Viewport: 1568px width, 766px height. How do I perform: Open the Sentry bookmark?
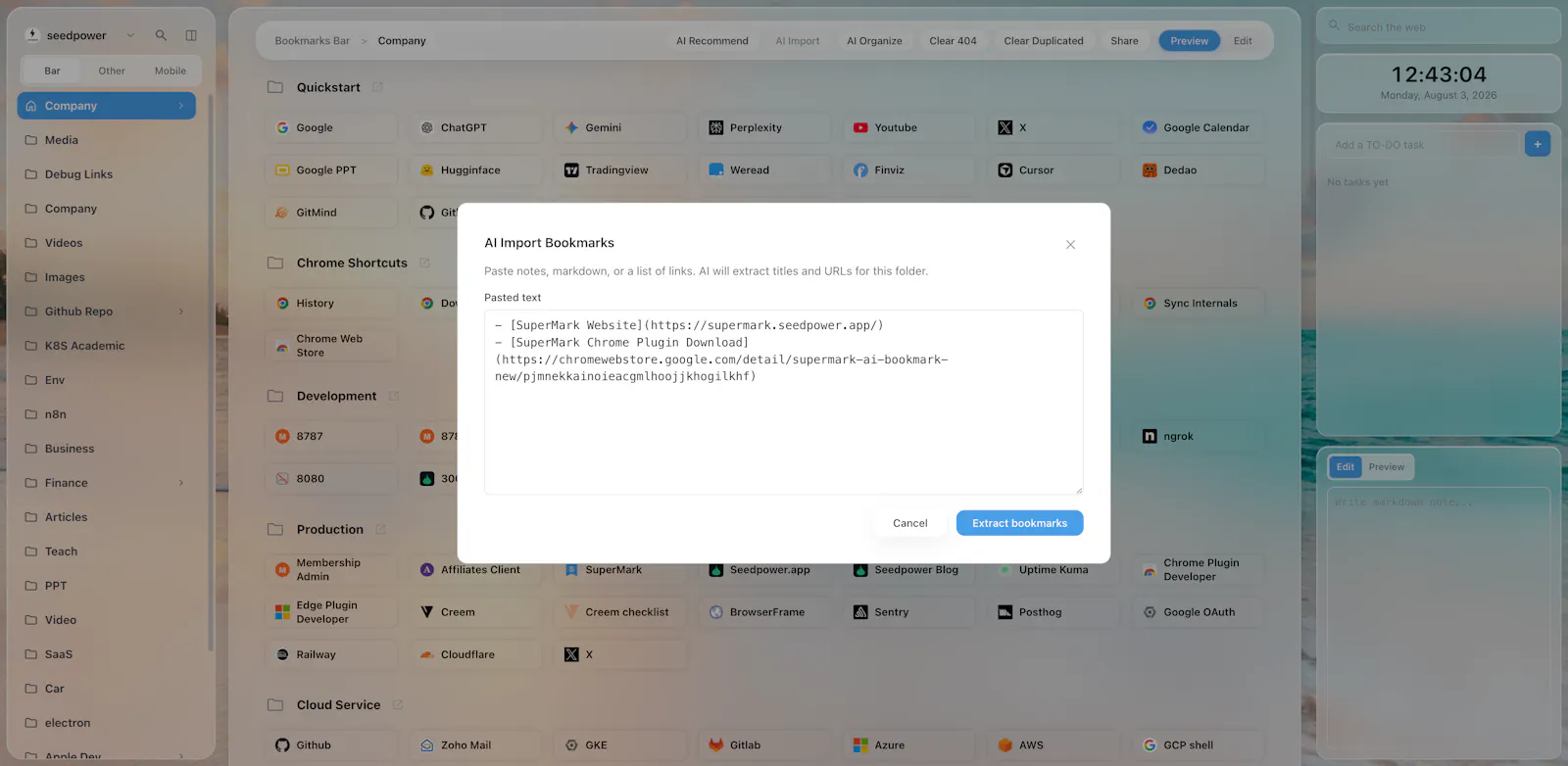(909, 612)
